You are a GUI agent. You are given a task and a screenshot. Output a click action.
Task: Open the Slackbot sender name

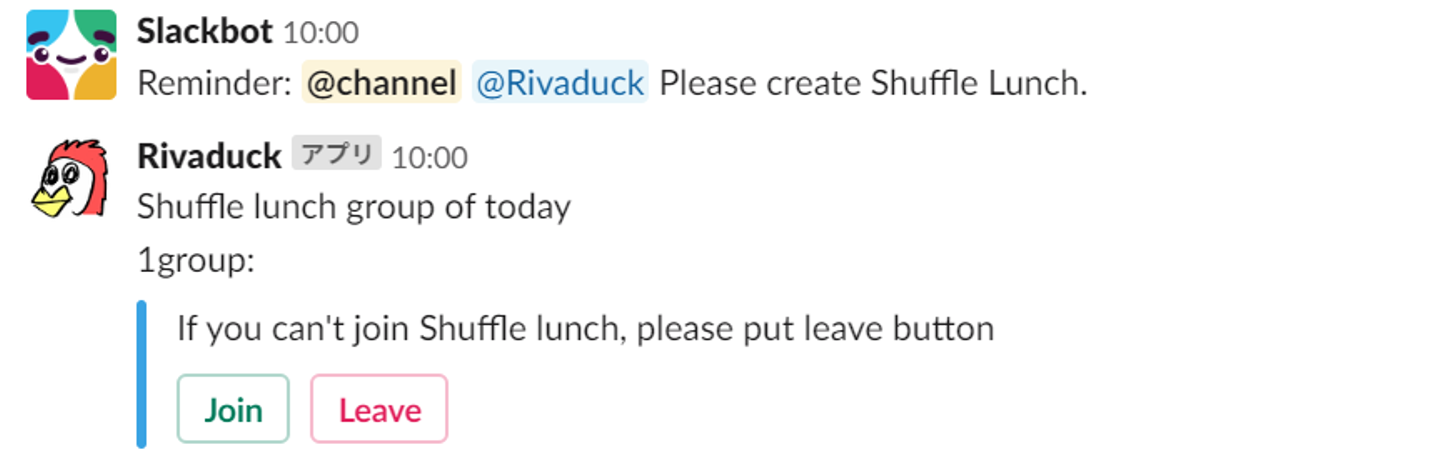point(204,32)
